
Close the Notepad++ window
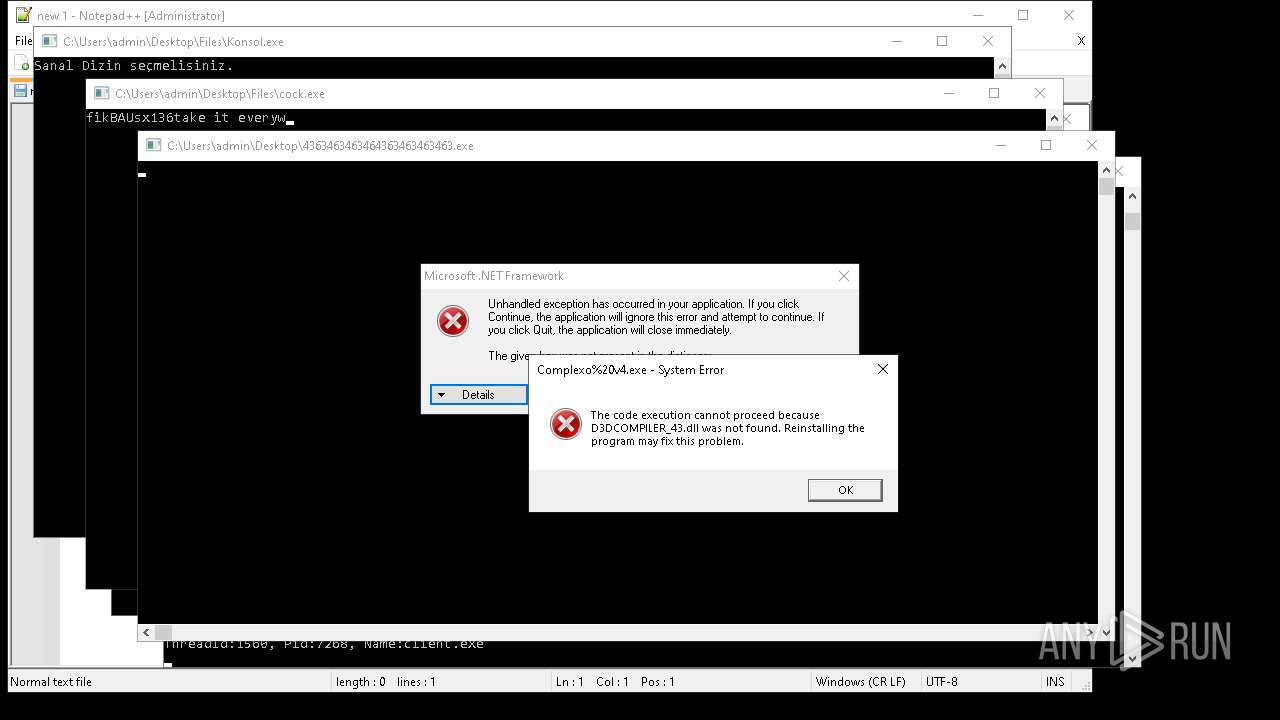pyautogui.click(x=1069, y=15)
